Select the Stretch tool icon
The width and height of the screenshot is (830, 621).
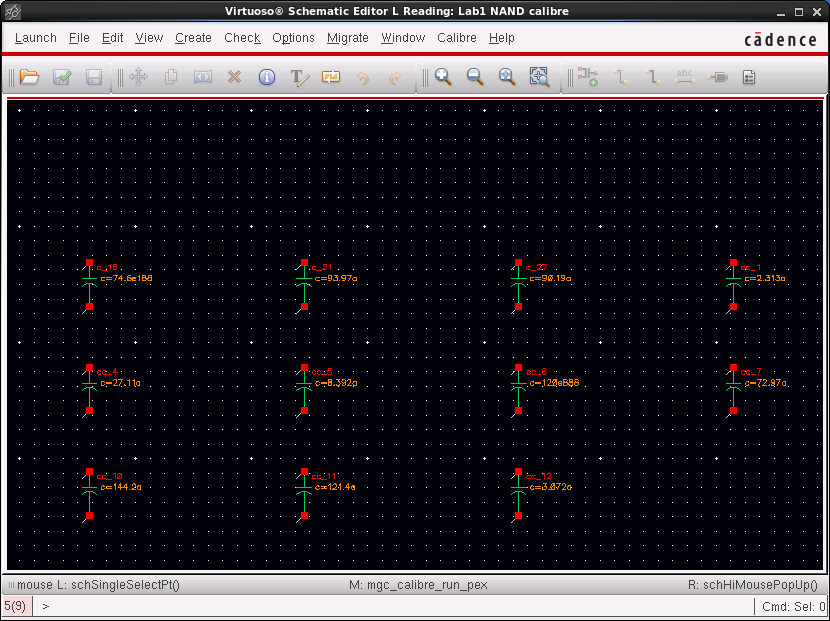point(203,77)
